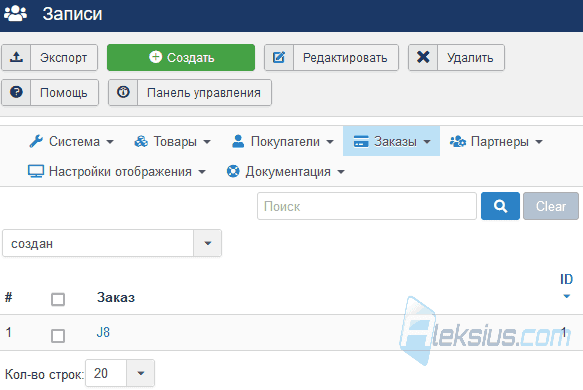Click the pencil Edit icon
Image resolution: width=583 pixels, height=390 pixels.
pyautogui.click(x=279, y=57)
